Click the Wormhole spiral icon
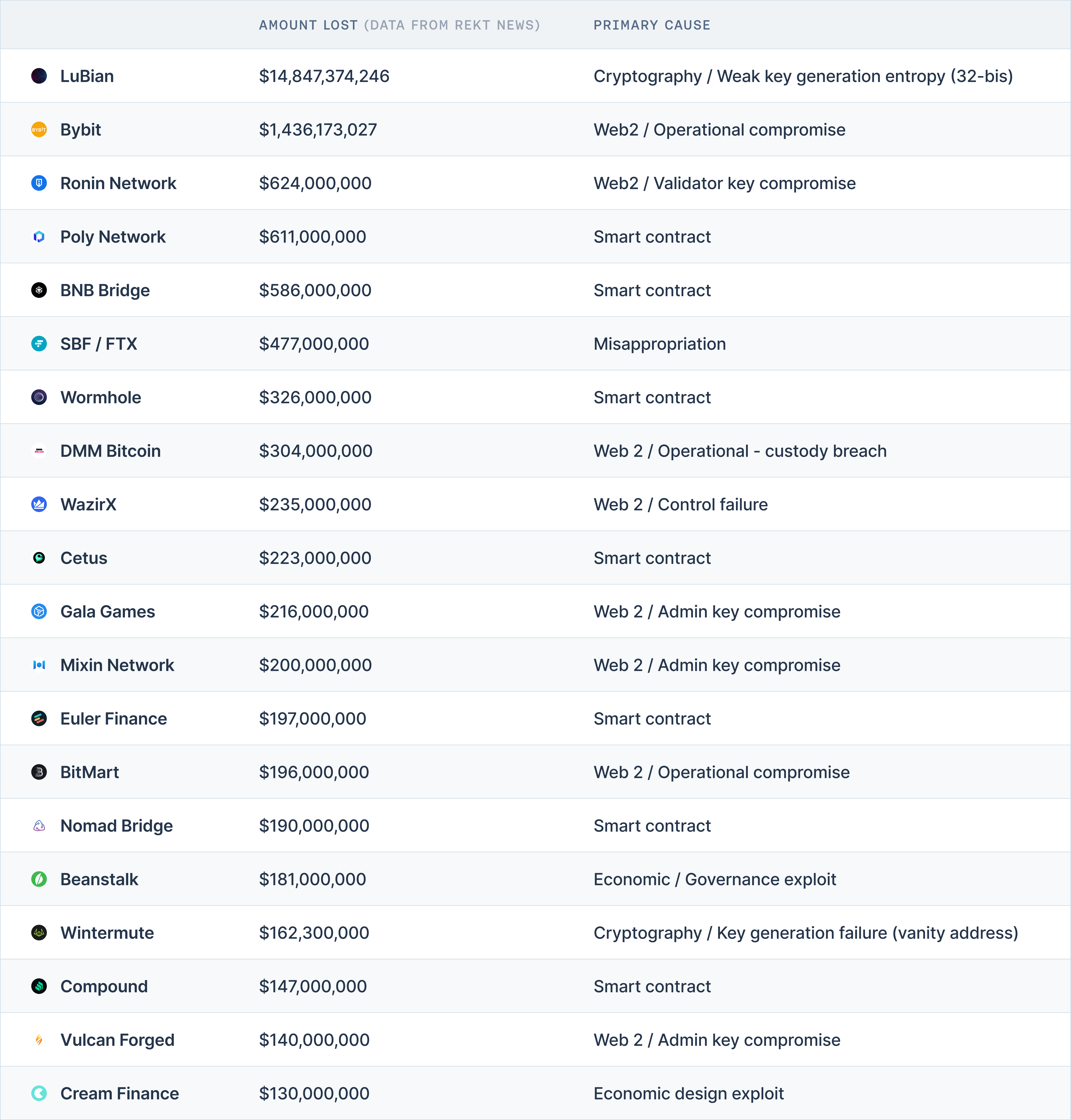The image size is (1071, 1120). (x=39, y=397)
